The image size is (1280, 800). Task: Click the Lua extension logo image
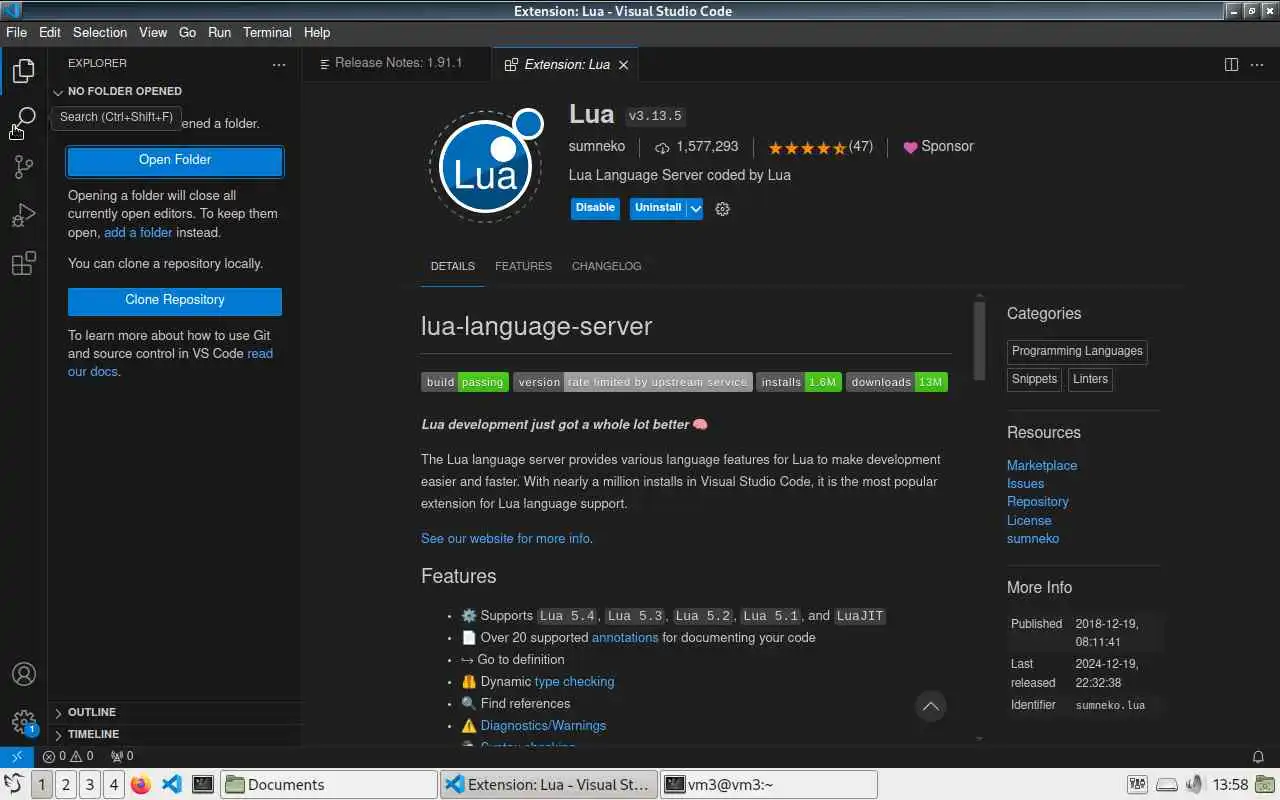[x=487, y=166]
